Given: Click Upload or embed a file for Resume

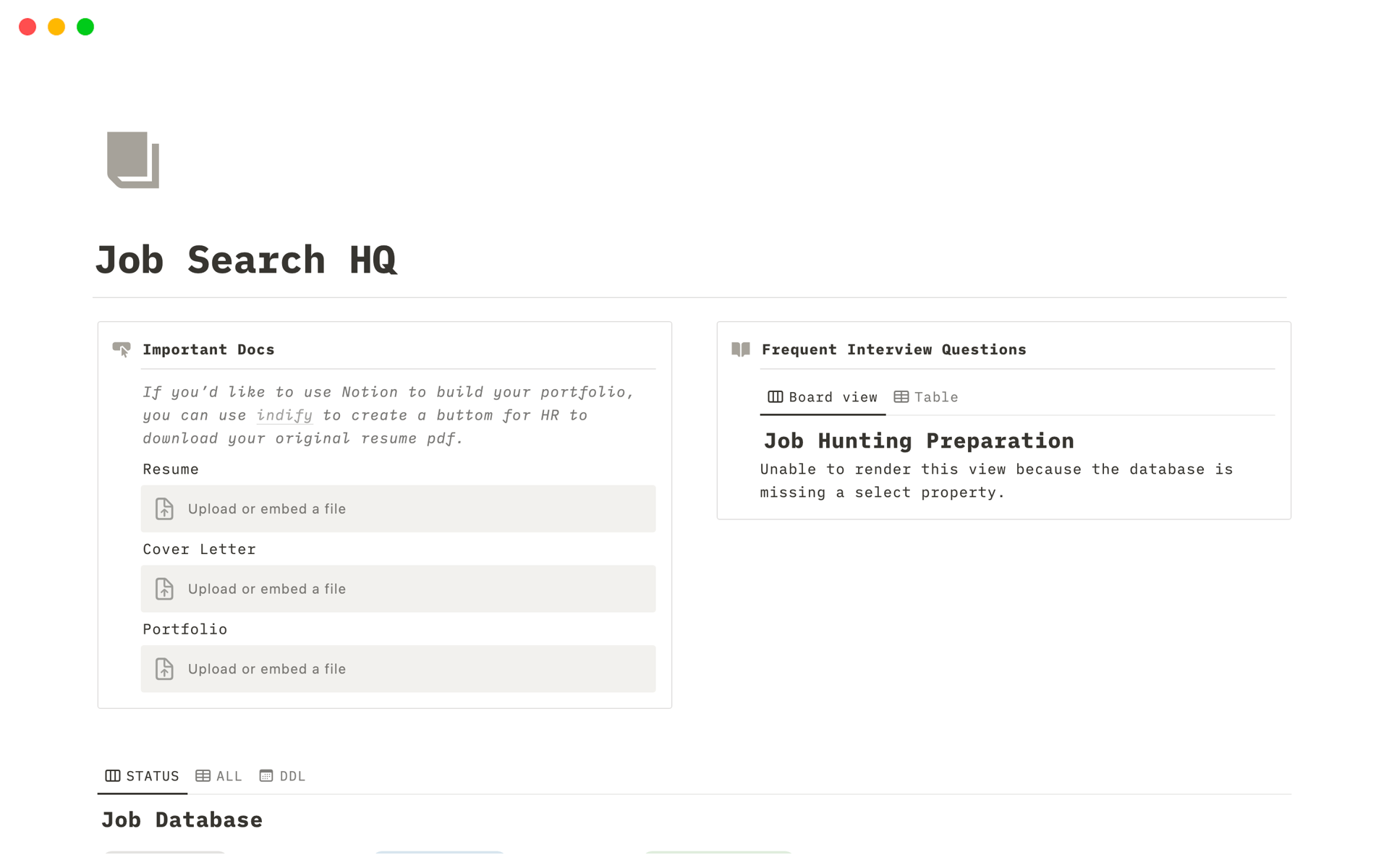Looking at the screenshot, I should click(x=266, y=509).
